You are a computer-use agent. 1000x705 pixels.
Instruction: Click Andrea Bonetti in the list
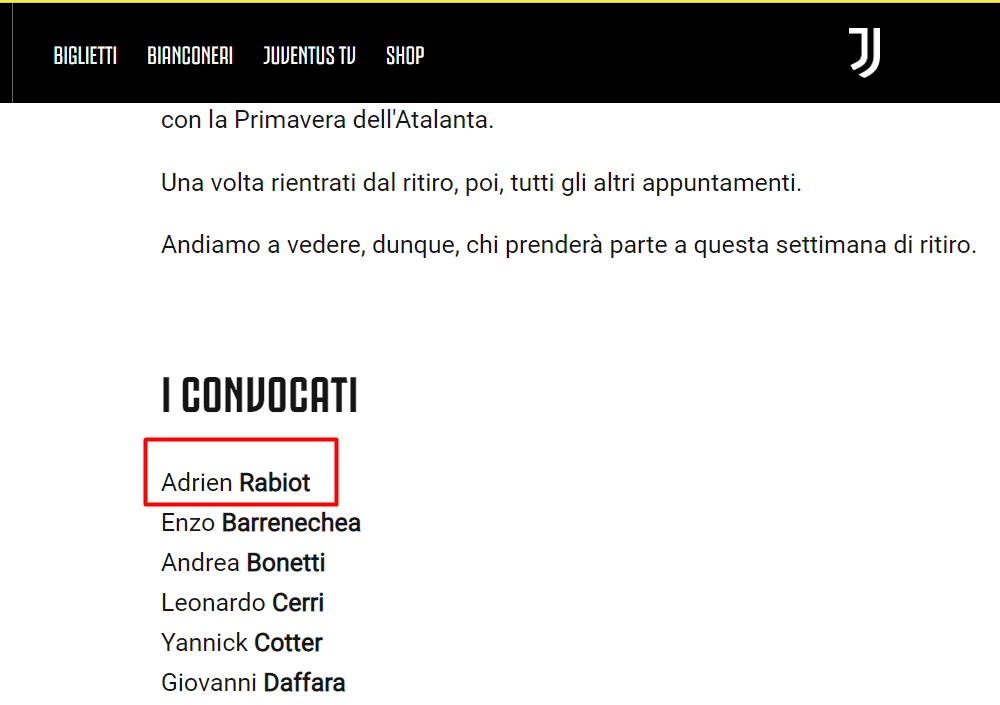click(x=243, y=563)
